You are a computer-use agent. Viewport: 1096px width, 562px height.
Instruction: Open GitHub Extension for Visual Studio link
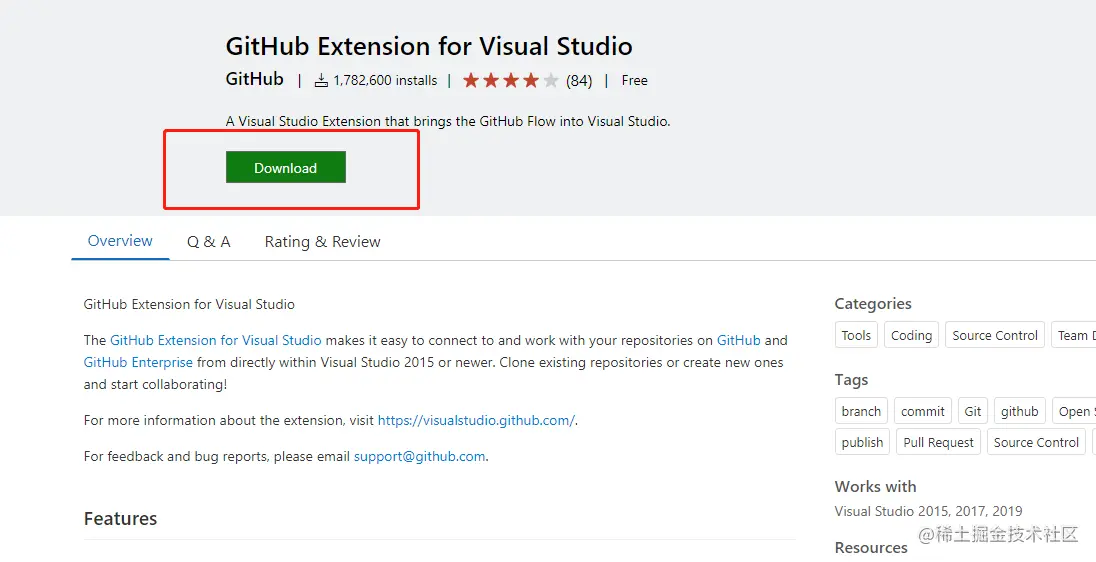click(x=216, y=340)
